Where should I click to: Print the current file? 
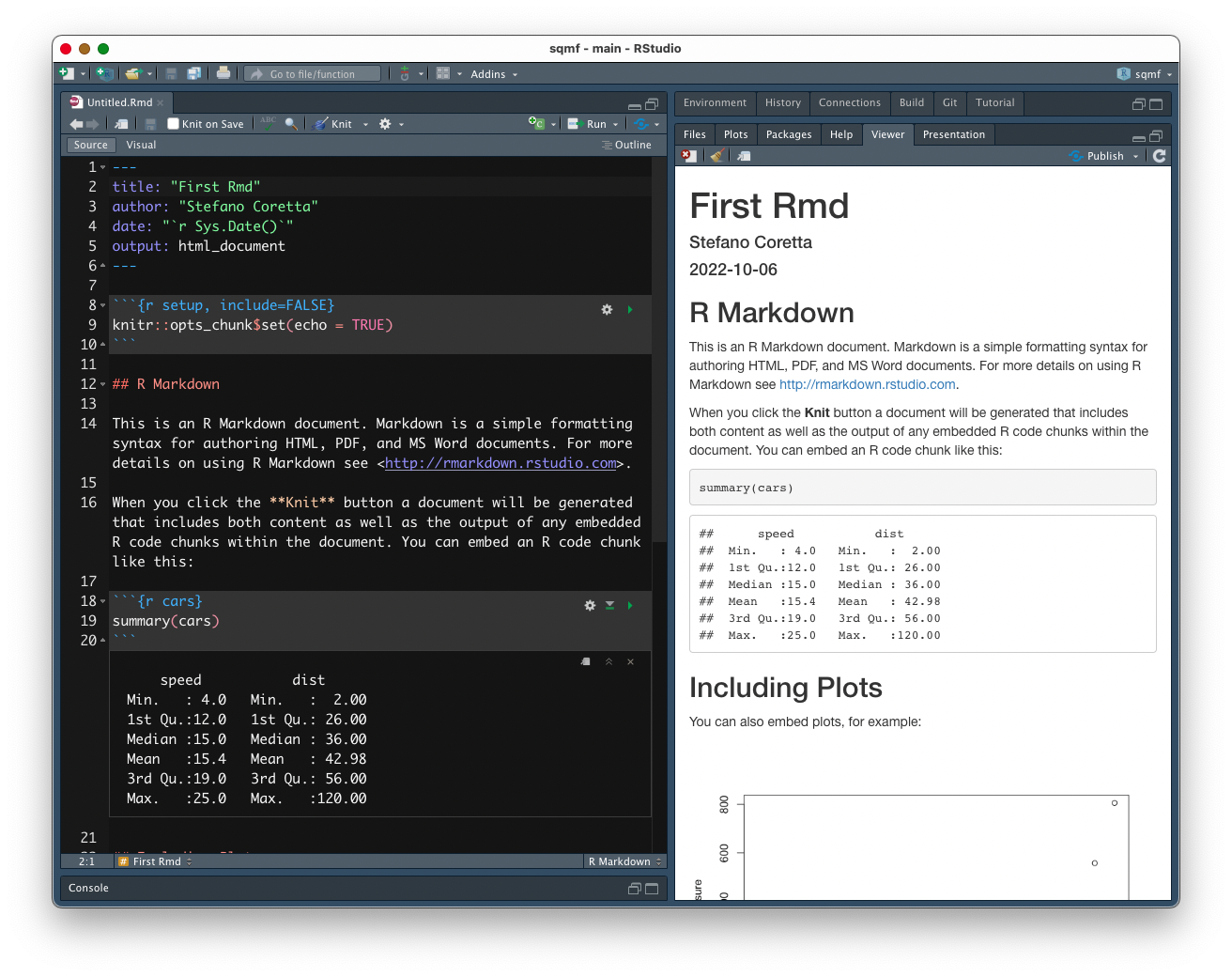(223, 73)
